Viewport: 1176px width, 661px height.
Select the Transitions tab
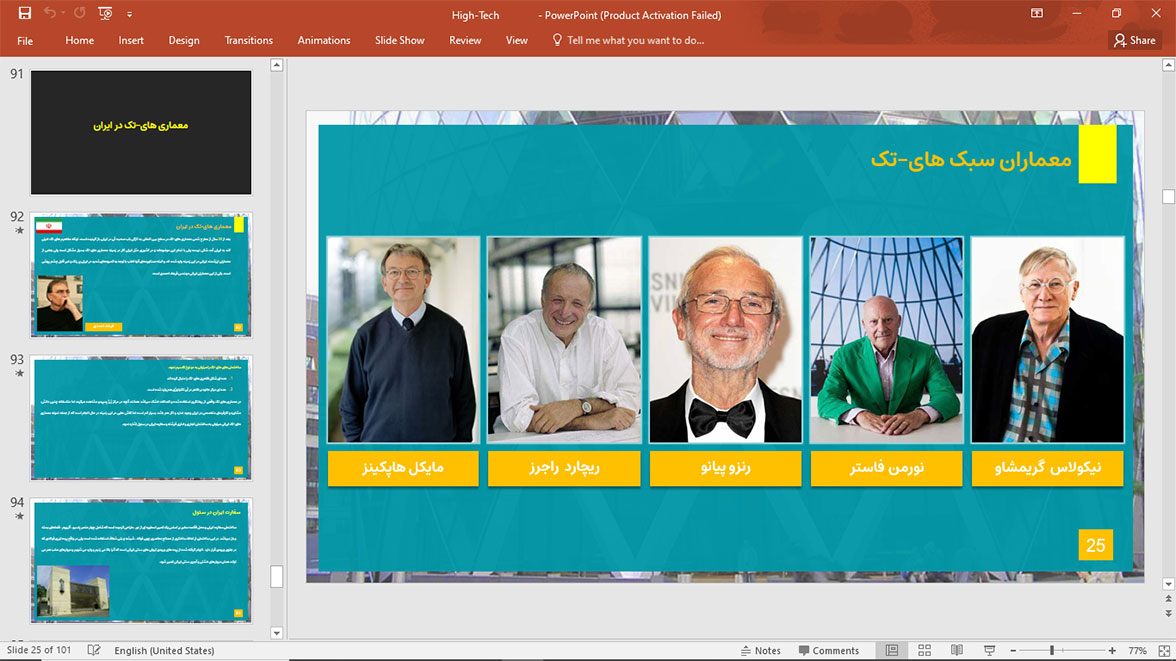pos(249,41)
